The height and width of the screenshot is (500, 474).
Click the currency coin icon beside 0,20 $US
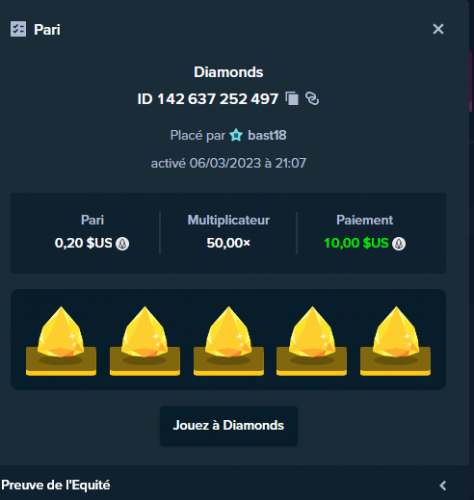coord(122,244)
